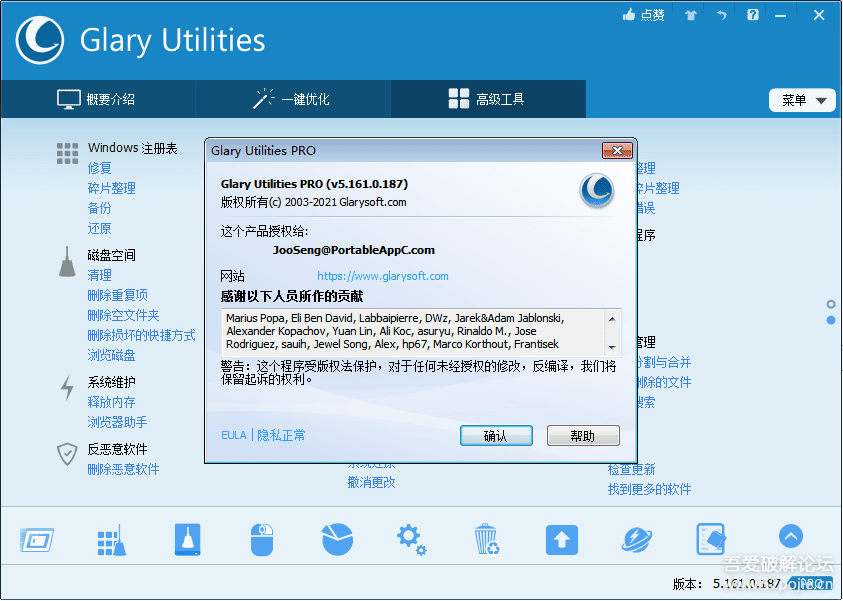The image size is (843, 601).
Task: Click the 撤消更改 link
Action: point(372,483)
